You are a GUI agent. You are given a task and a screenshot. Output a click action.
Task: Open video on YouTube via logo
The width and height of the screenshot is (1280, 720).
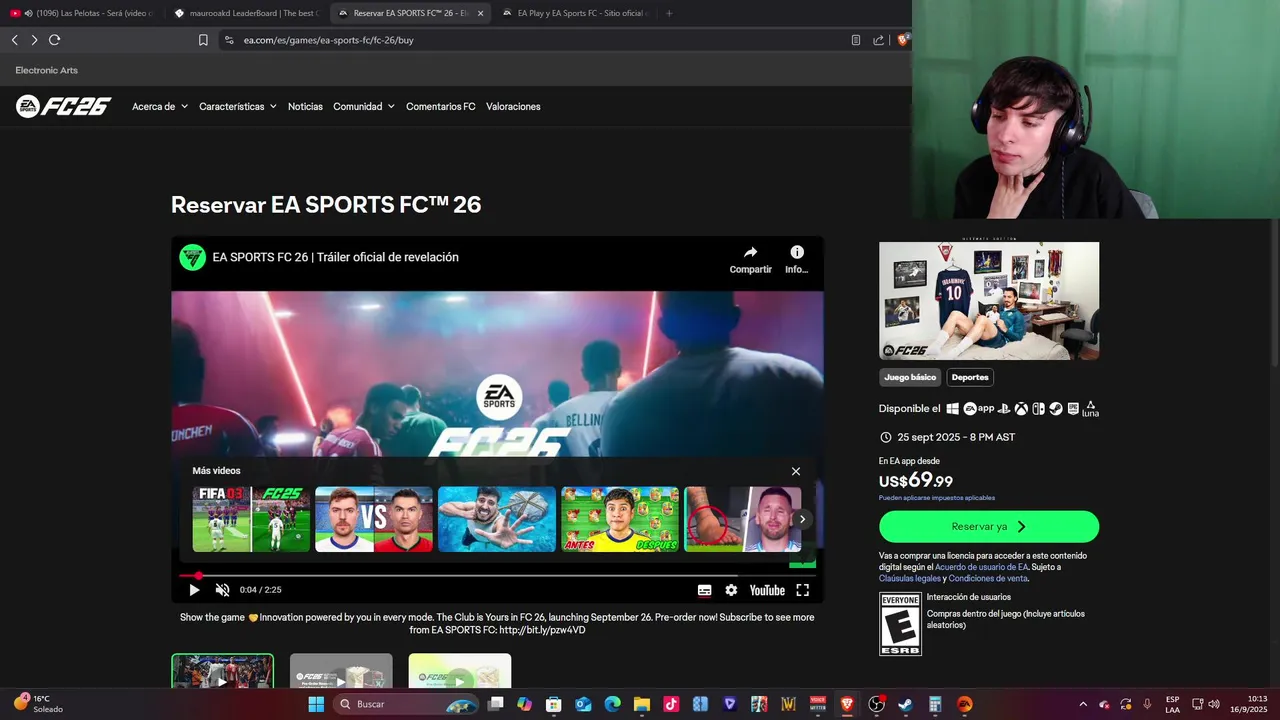[767, 590]
